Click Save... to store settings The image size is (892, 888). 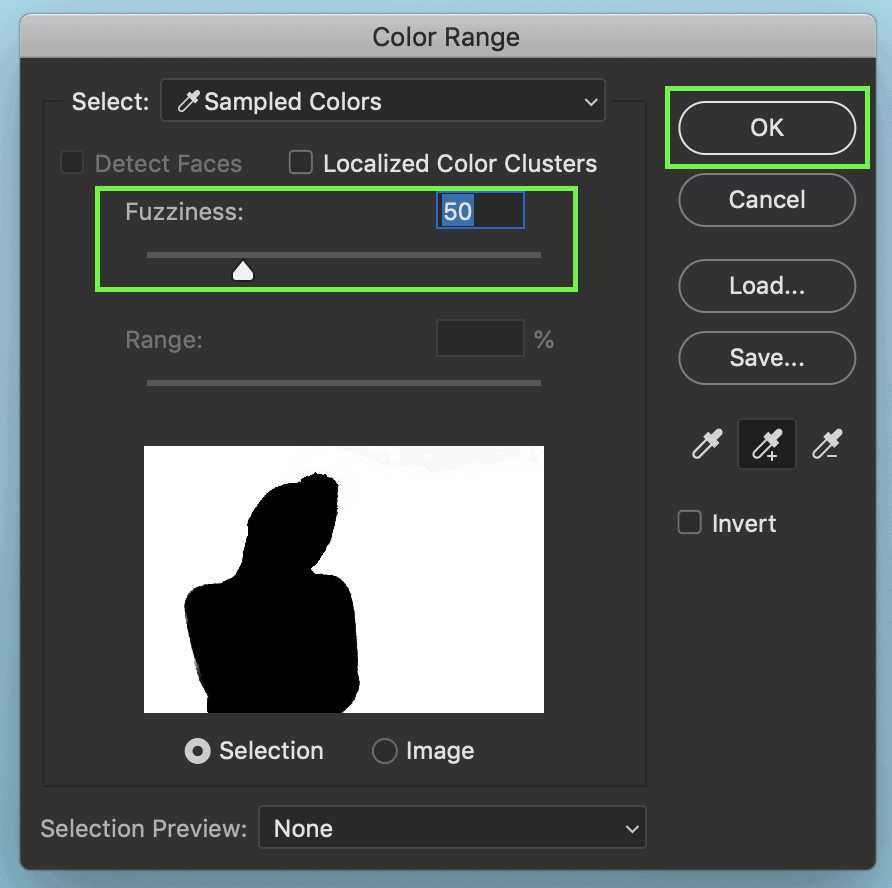(767, 358)
